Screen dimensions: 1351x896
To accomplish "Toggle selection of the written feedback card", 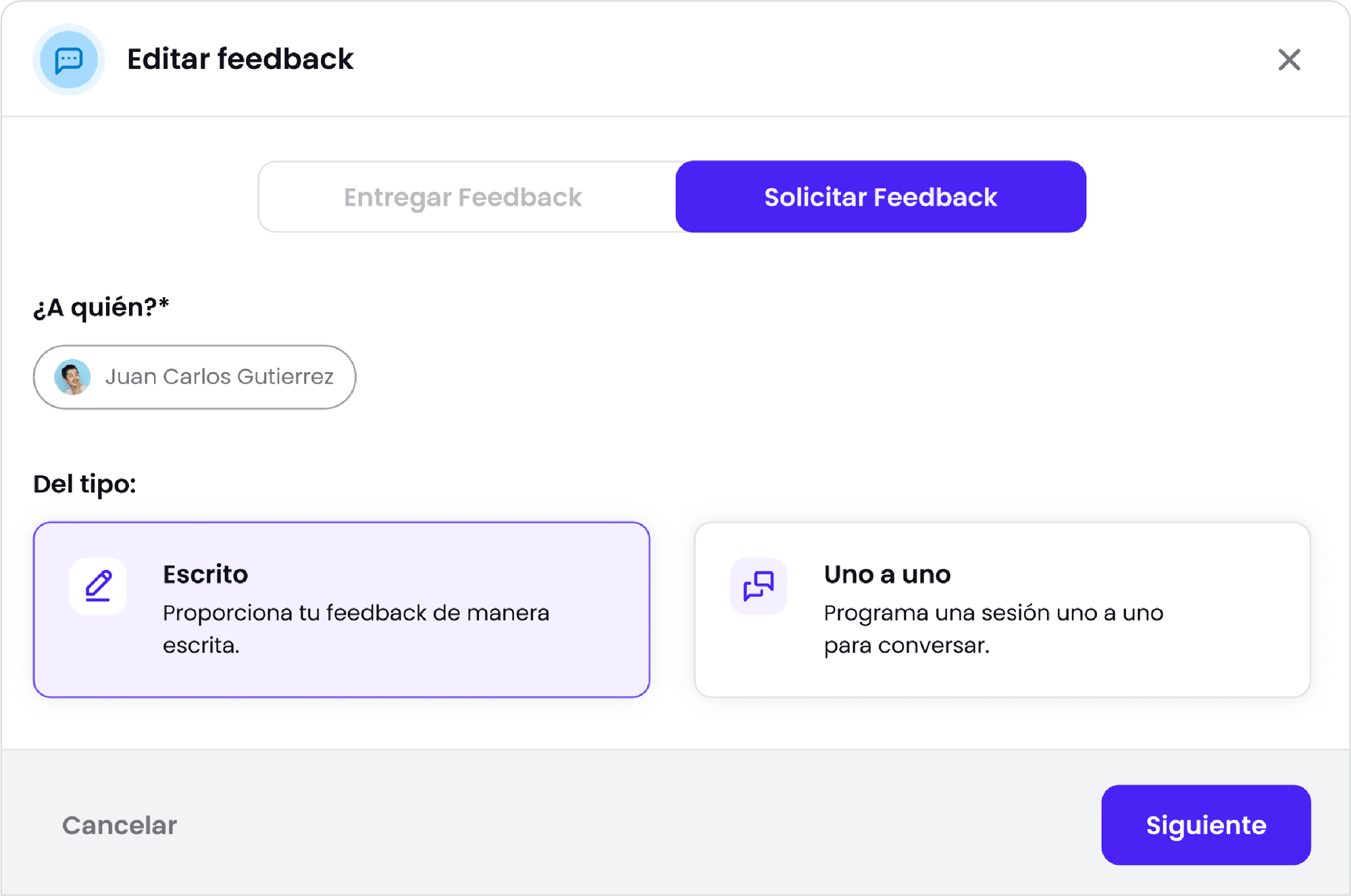I will click(x=341, y=608).
